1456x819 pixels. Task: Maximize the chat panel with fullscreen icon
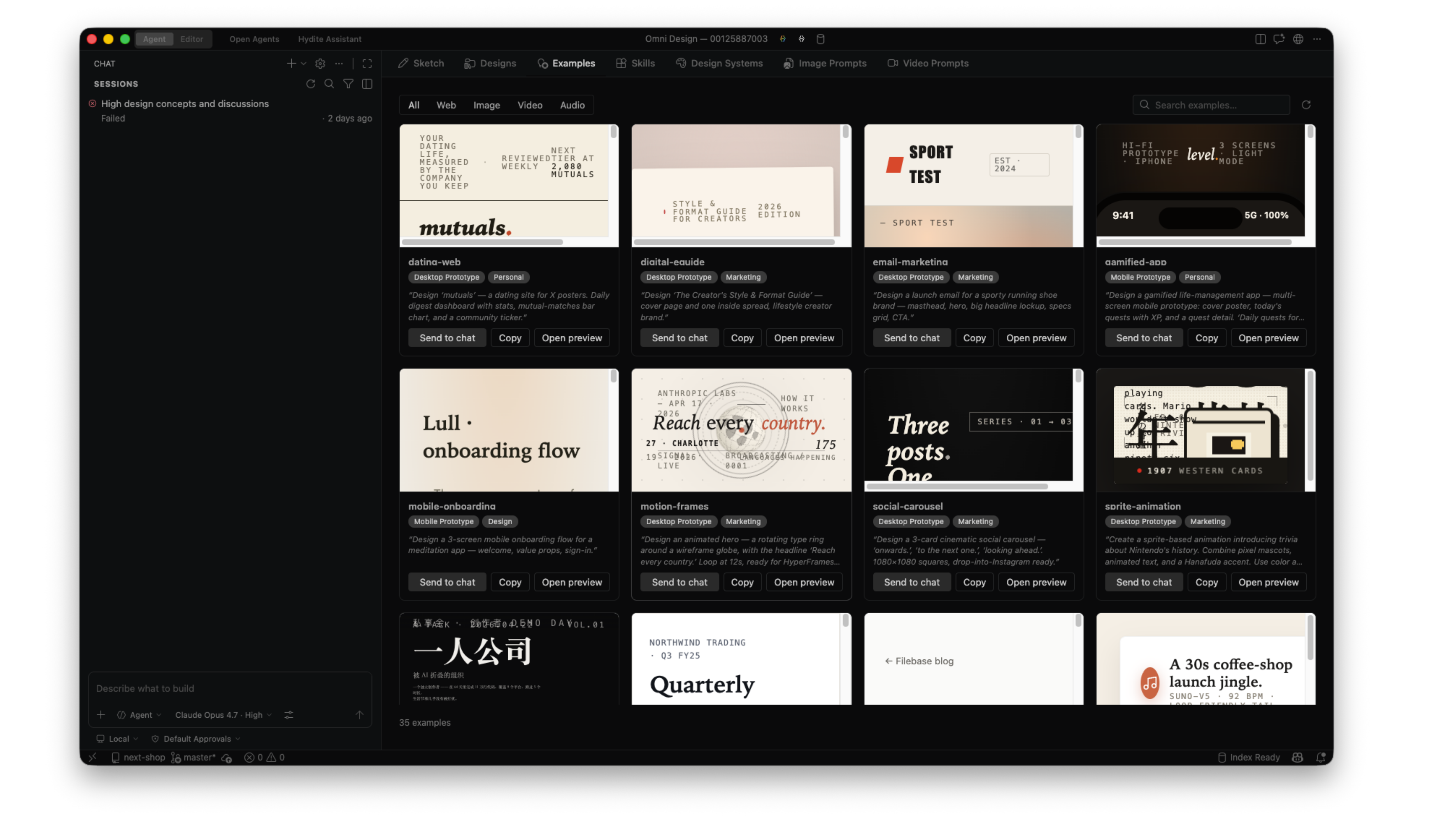coord(367,63)
